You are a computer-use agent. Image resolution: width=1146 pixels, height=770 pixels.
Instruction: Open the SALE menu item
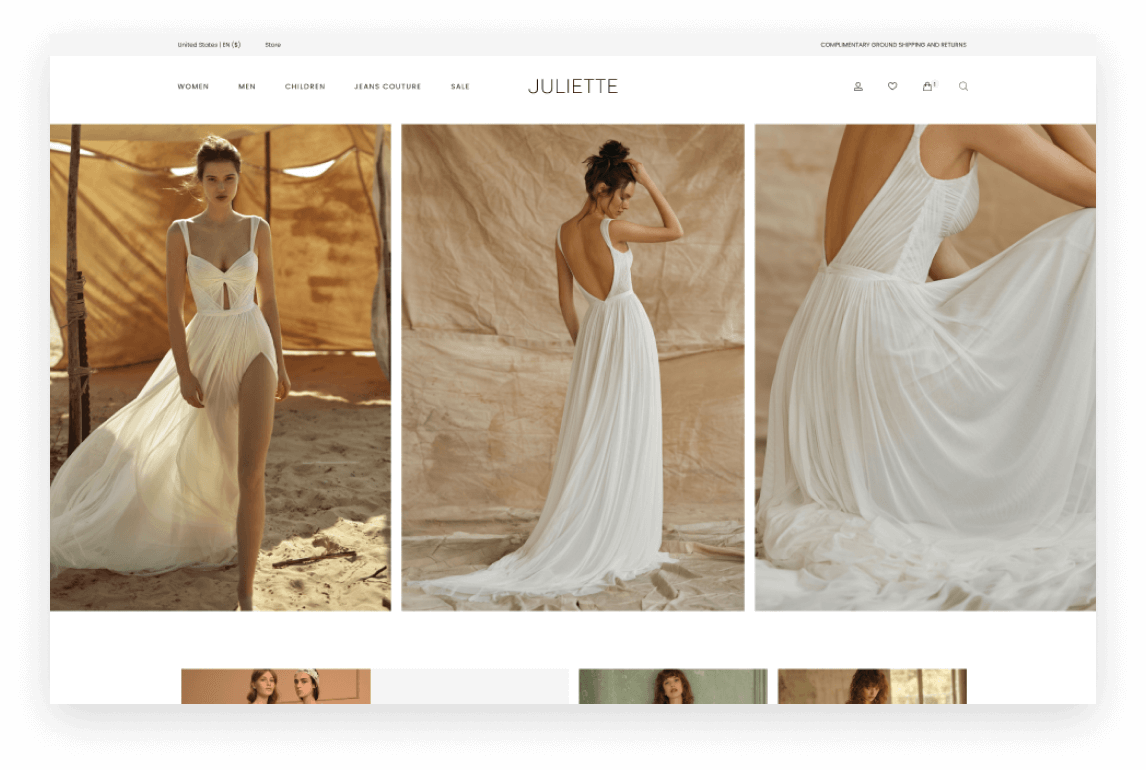point(460,87)
